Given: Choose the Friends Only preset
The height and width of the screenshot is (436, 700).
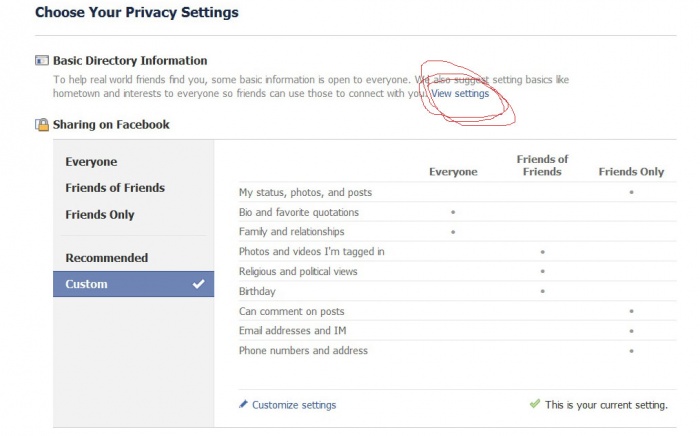Looking at the screenshot, I should coord(99,214).
